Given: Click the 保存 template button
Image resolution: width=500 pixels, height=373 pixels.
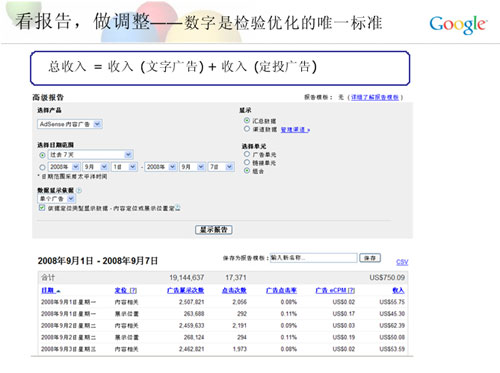Looking at the screenshot, I should (370, 258).
